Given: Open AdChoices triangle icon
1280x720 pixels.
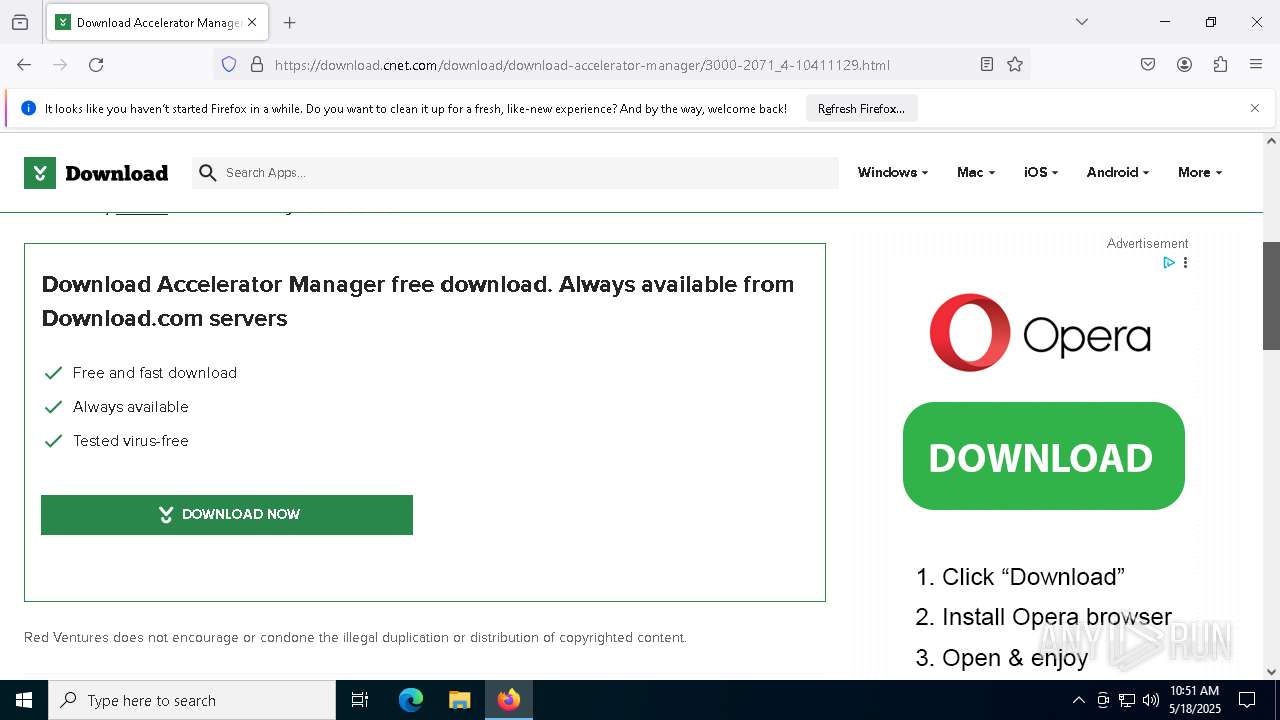Looking at the screenshot, I should point(1168,263).
